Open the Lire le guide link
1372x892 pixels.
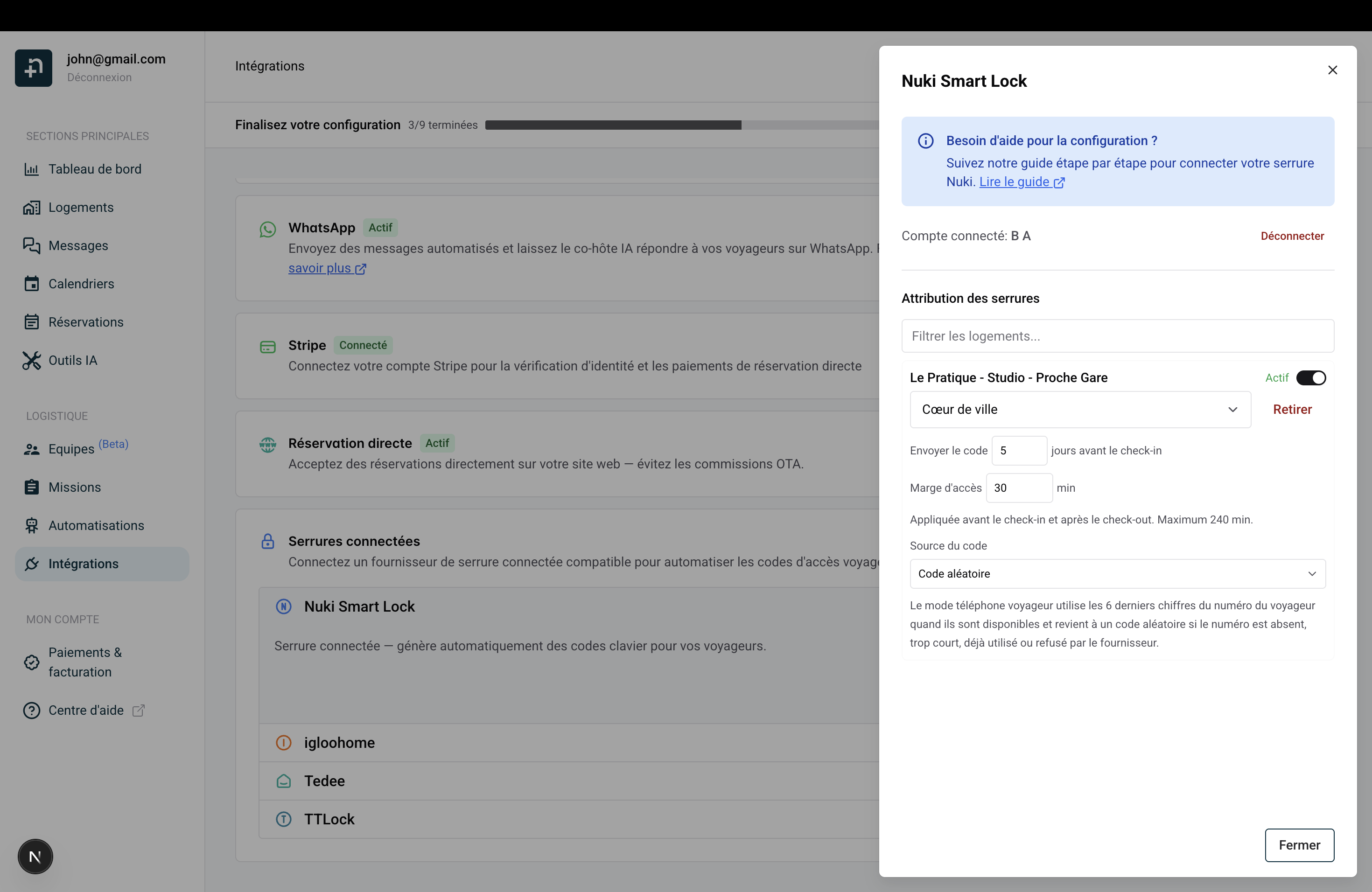[x=1022, y=182]
